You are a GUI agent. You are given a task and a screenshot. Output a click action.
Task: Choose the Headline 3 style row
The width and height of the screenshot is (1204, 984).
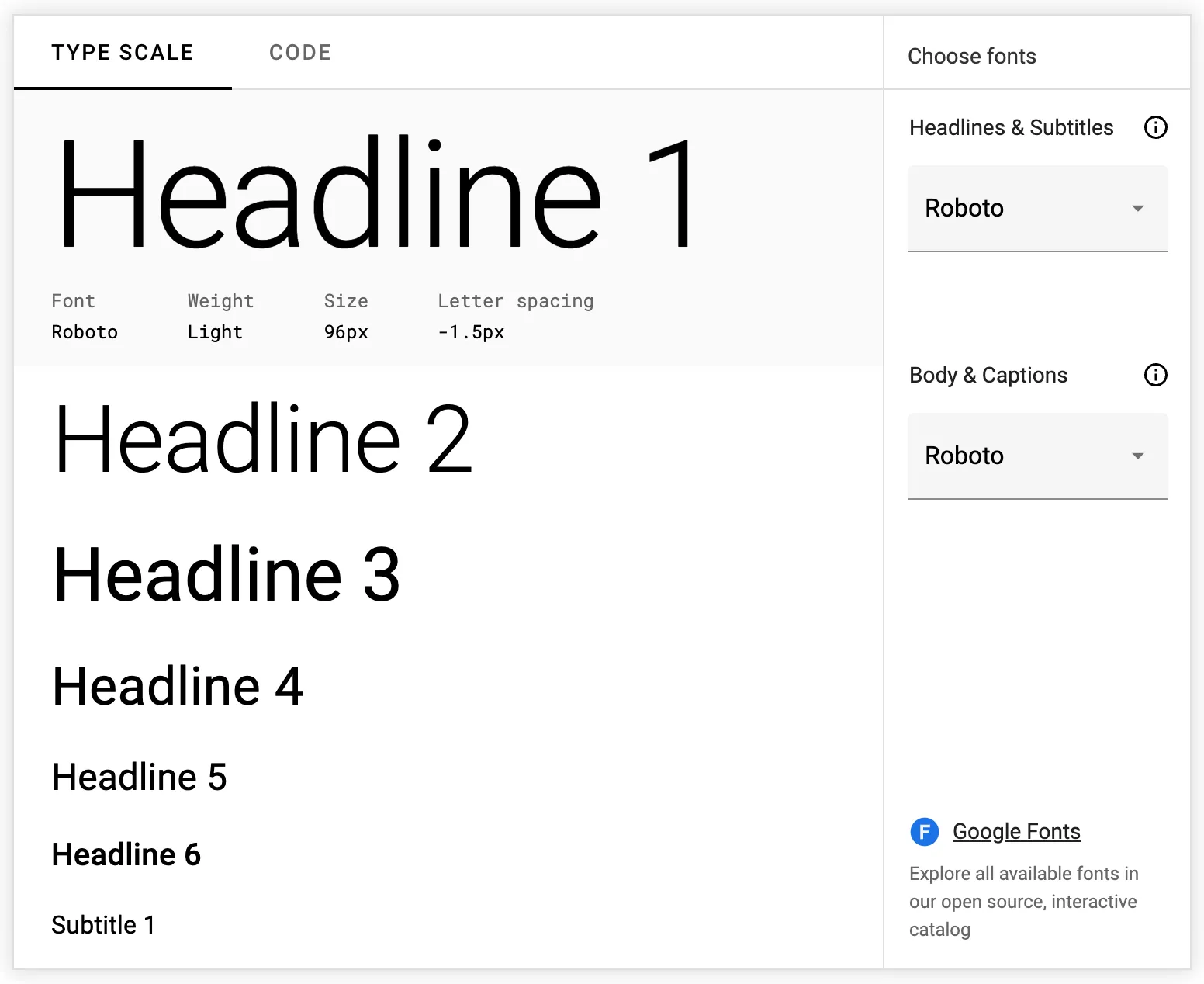pyautogui.click(x=227, y=574)
